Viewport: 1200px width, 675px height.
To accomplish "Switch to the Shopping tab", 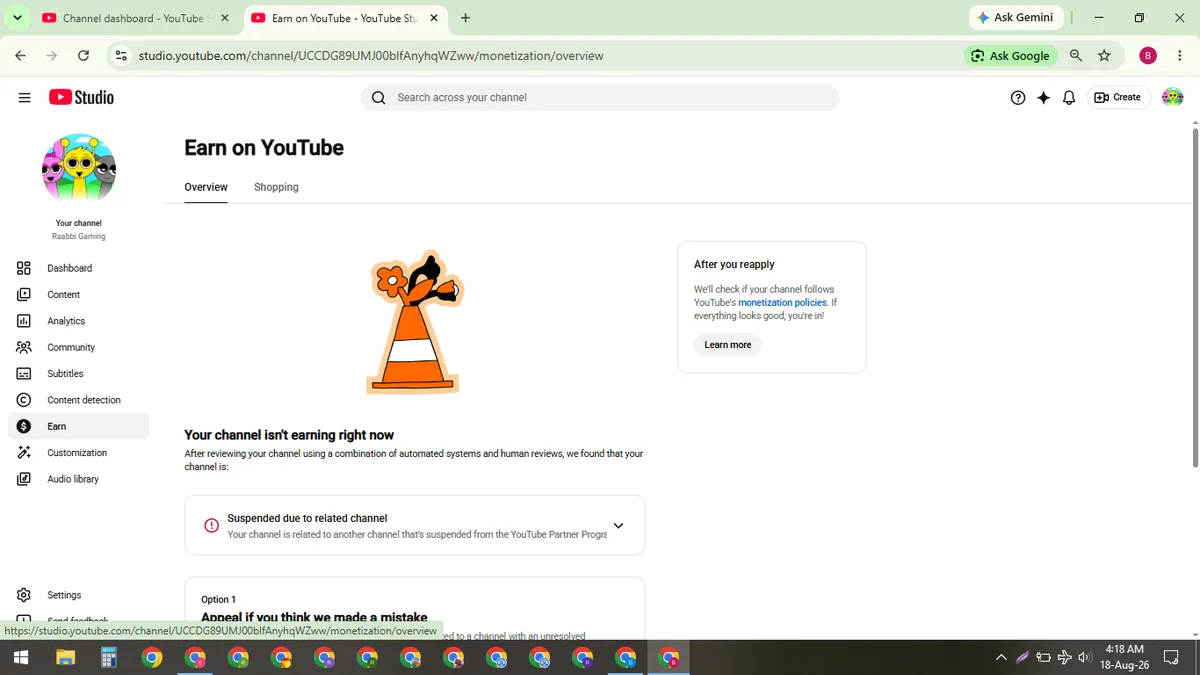I will [x=276, y=187].
